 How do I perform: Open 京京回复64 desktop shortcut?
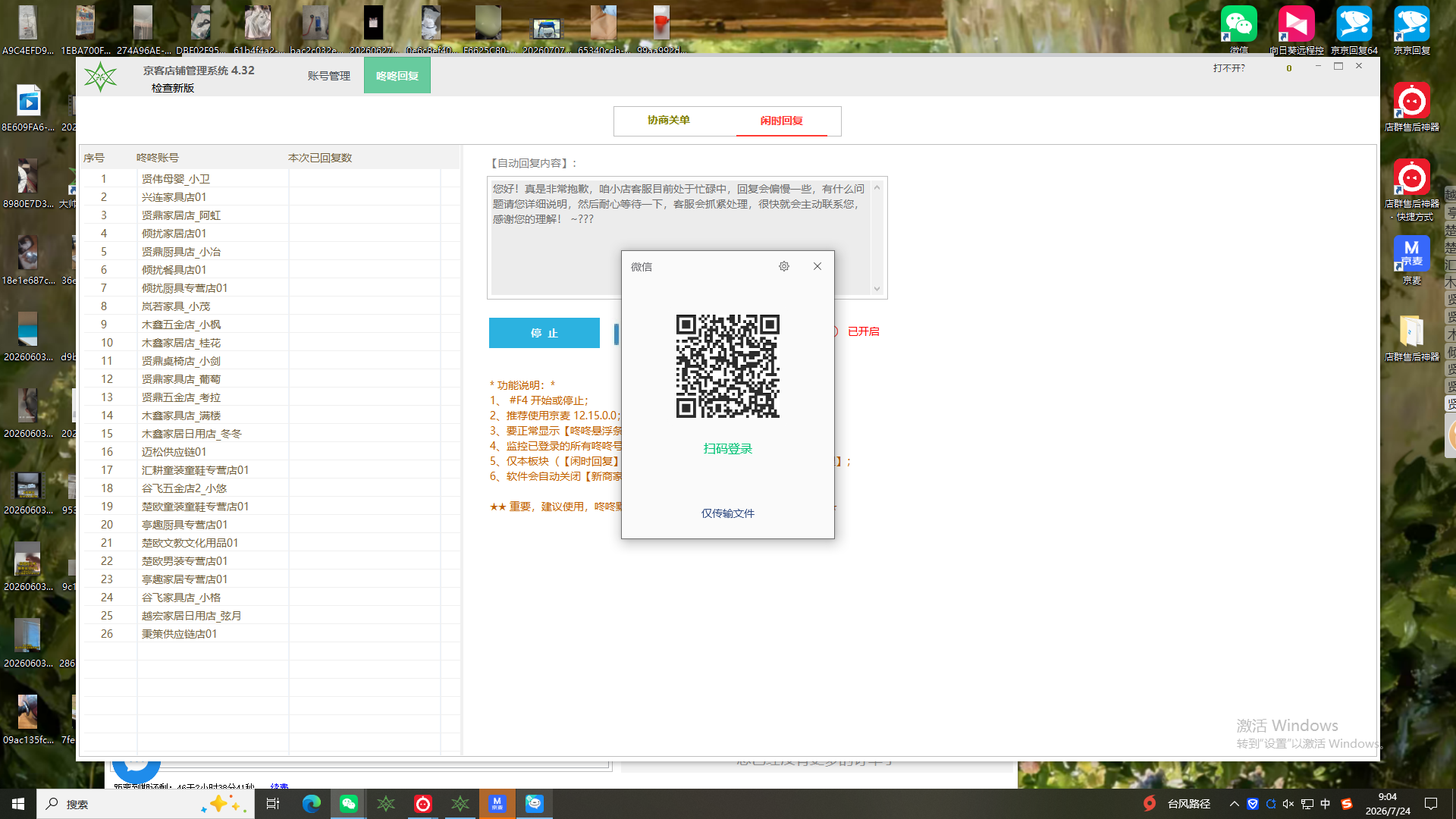[1354, 29]
